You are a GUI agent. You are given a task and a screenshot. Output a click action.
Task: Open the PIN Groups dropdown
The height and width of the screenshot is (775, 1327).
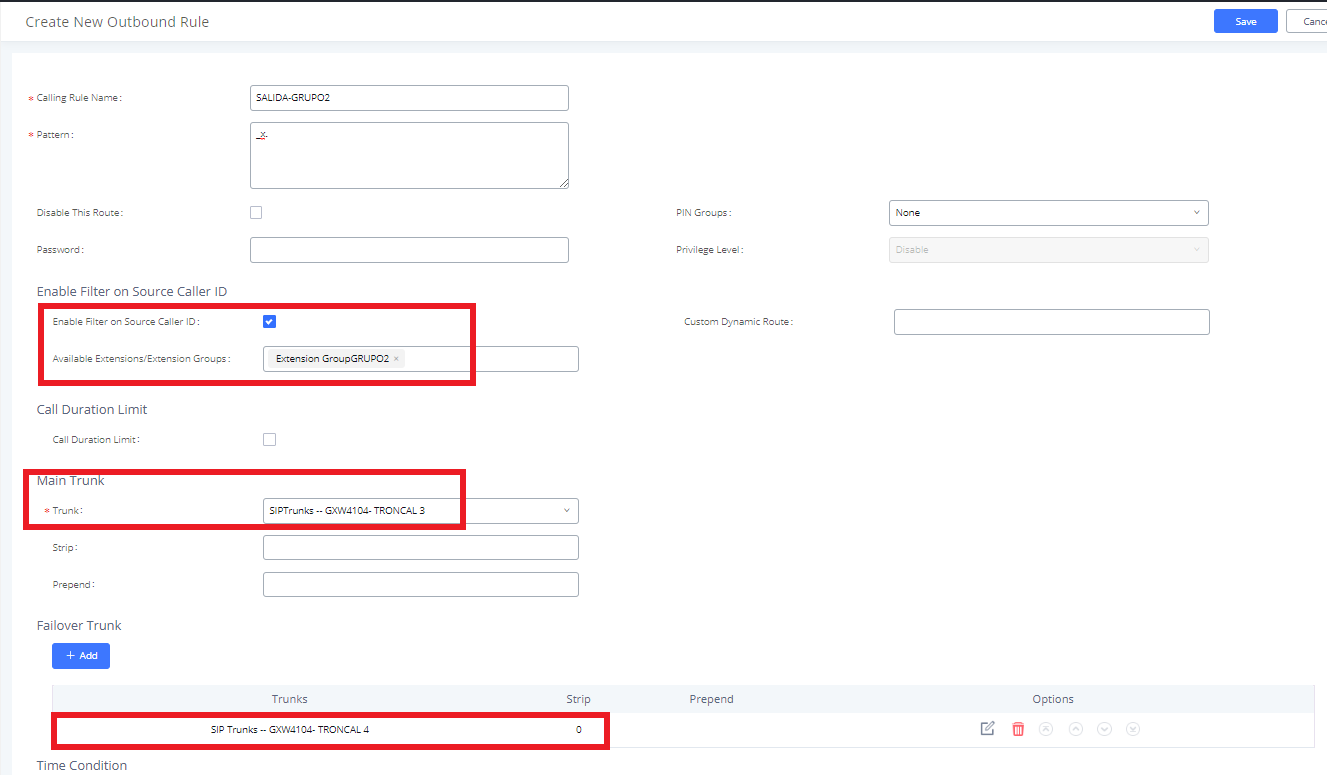click(1048, 212)
